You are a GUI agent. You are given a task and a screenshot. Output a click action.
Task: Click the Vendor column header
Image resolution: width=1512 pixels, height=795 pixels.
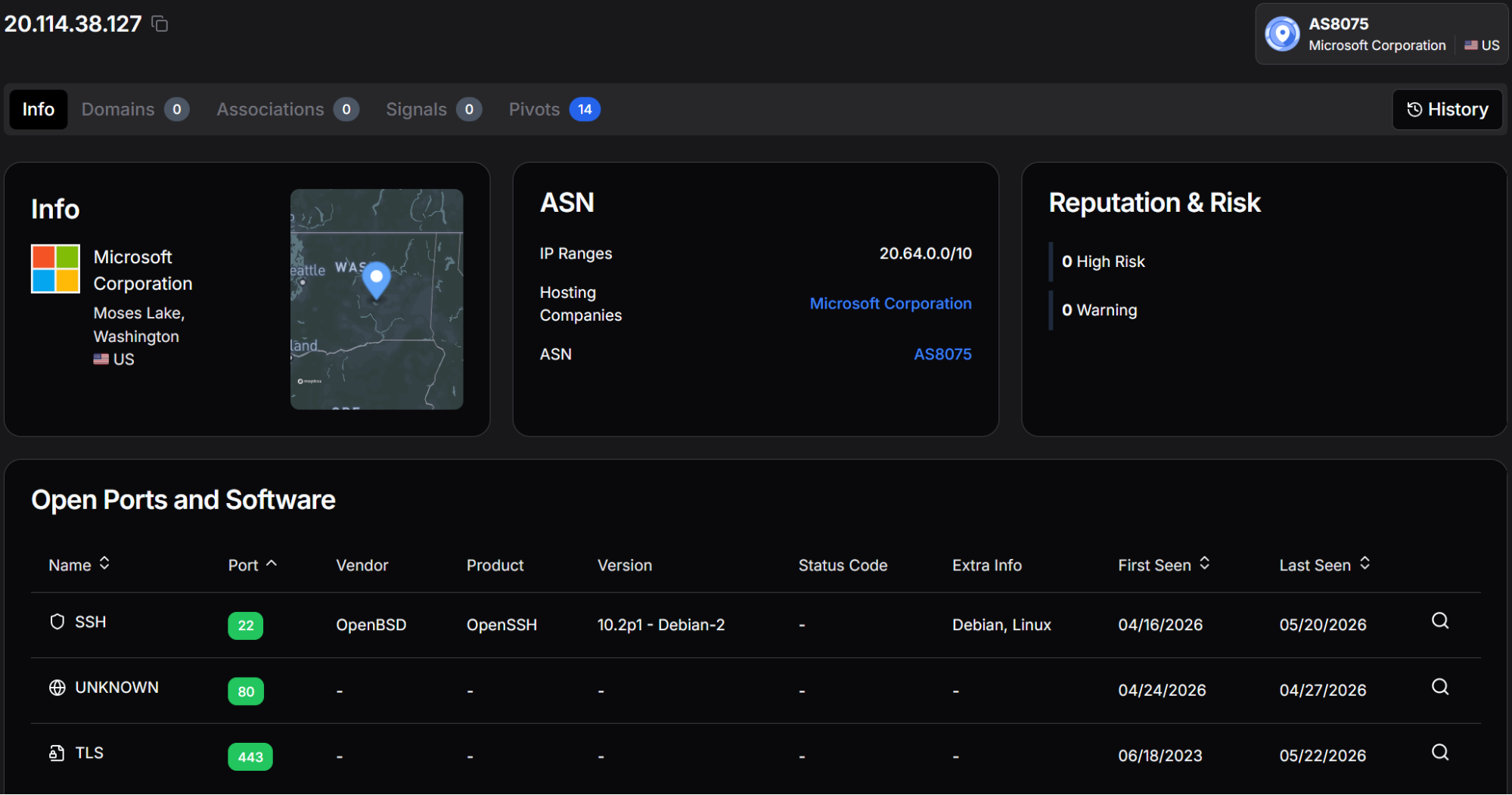362,565
